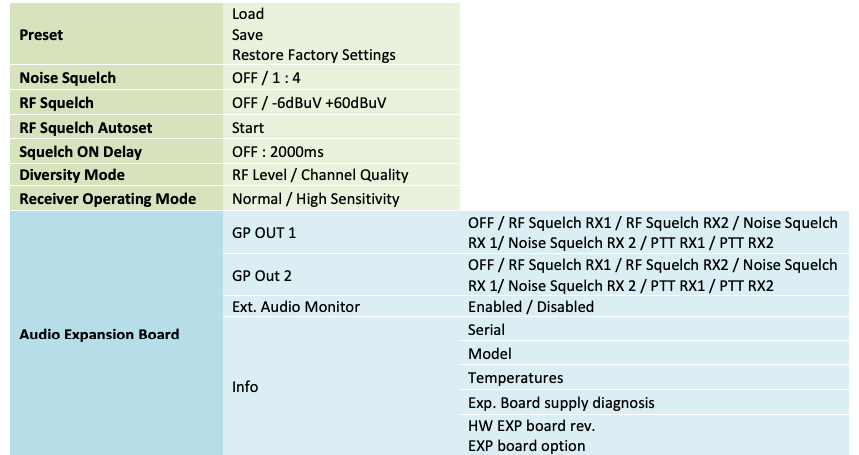
Task: Select the Ext. Audio Monitor cell
Action: (341, 307)
